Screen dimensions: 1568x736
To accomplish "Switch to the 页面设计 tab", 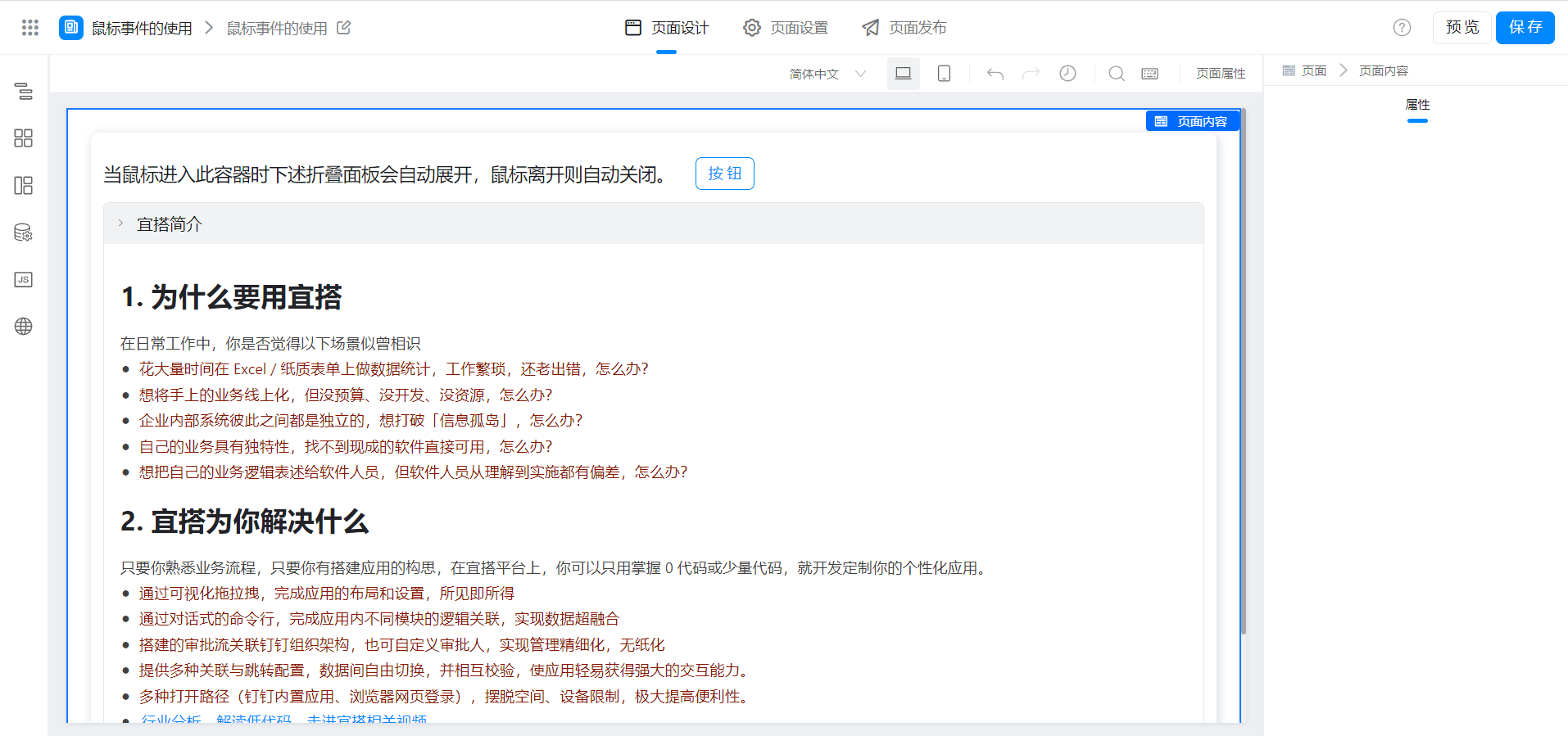I will coord(667,28).
